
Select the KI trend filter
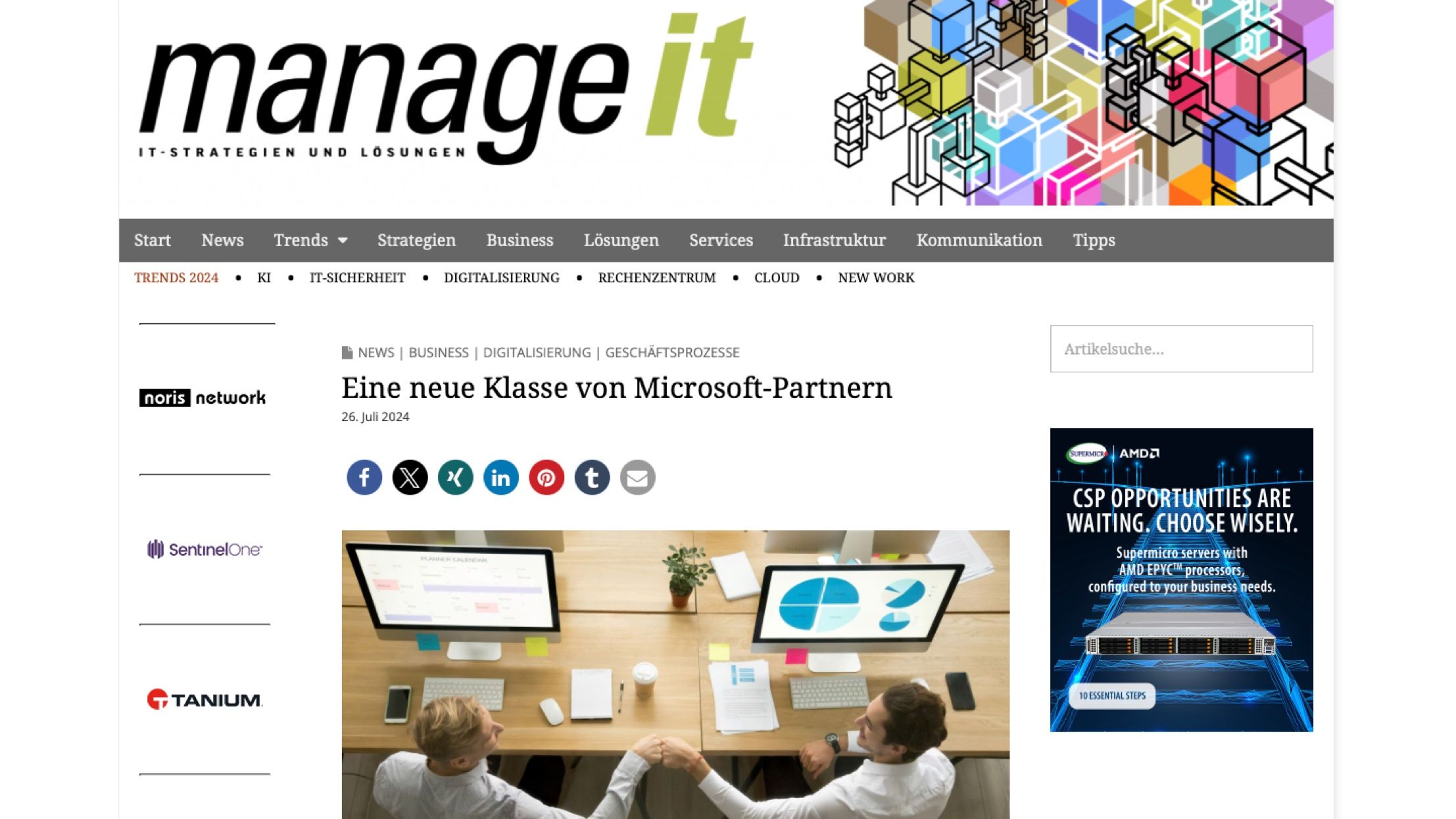click(x=263, y=278)
